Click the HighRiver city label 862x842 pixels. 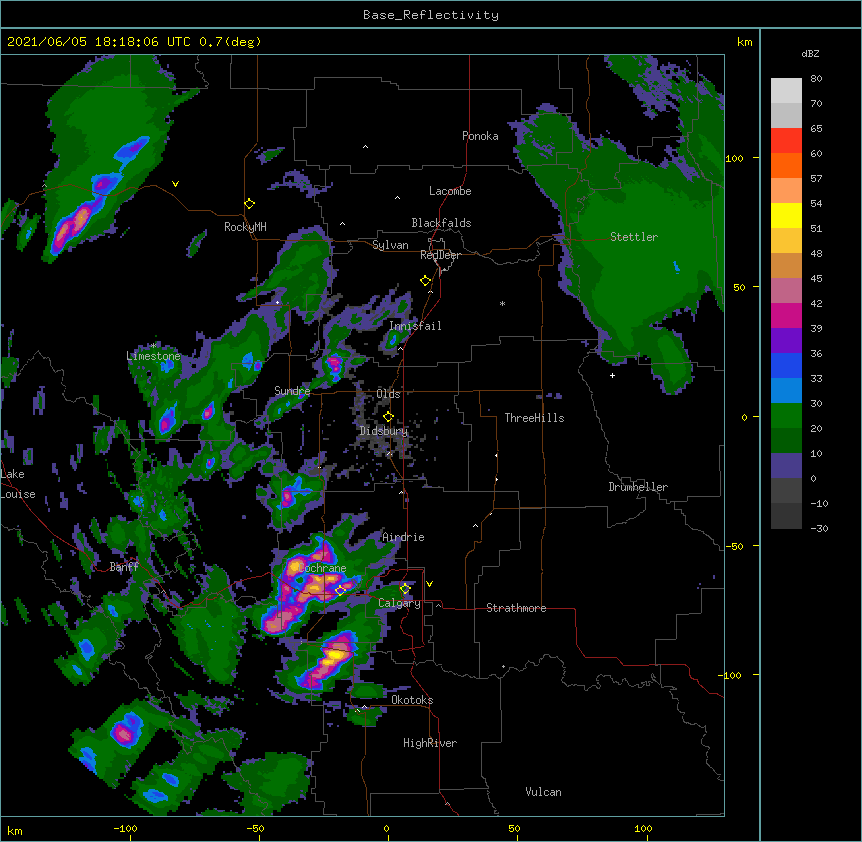430,743
